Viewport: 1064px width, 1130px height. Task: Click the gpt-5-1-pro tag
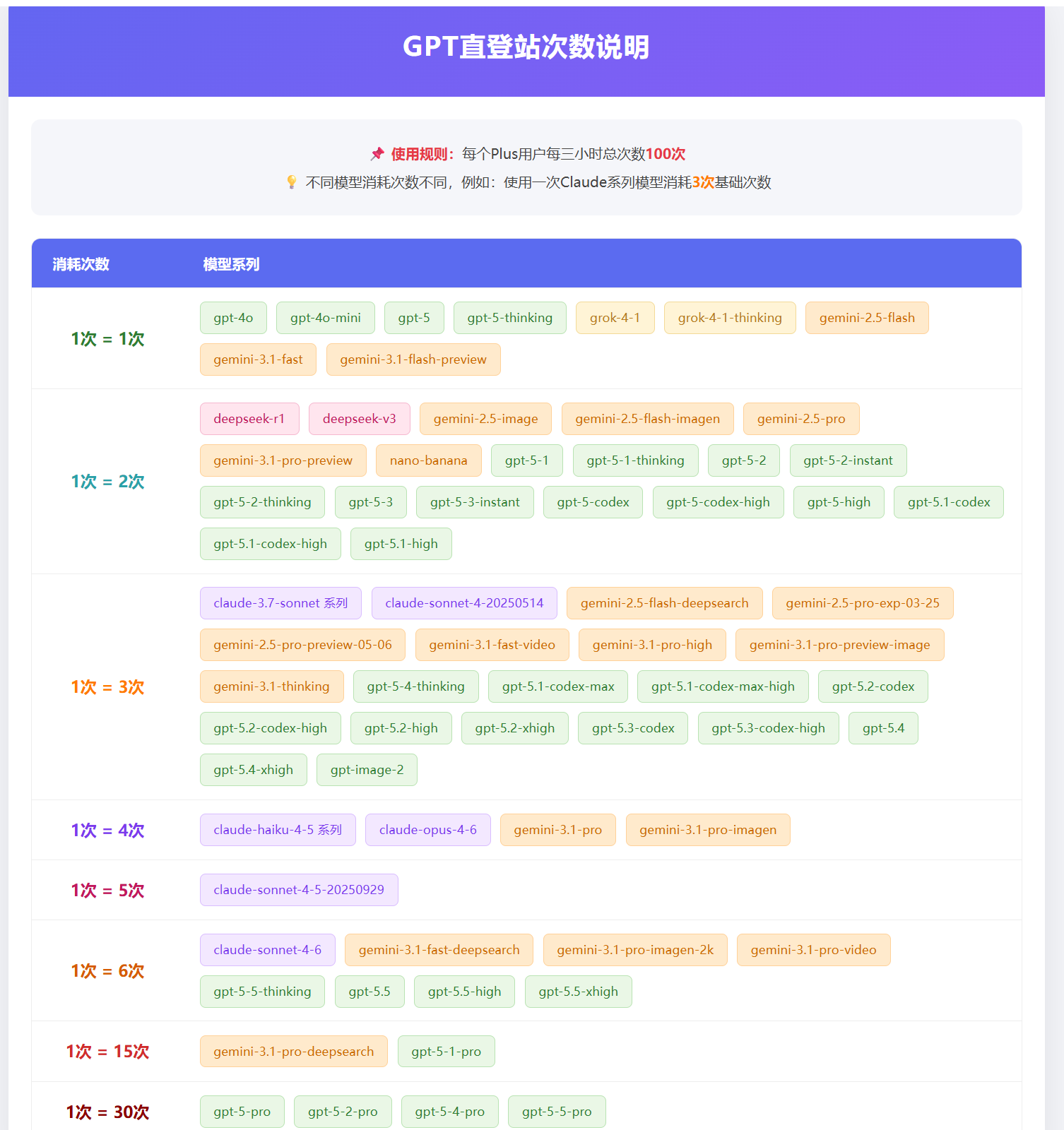coord(447,1052)
